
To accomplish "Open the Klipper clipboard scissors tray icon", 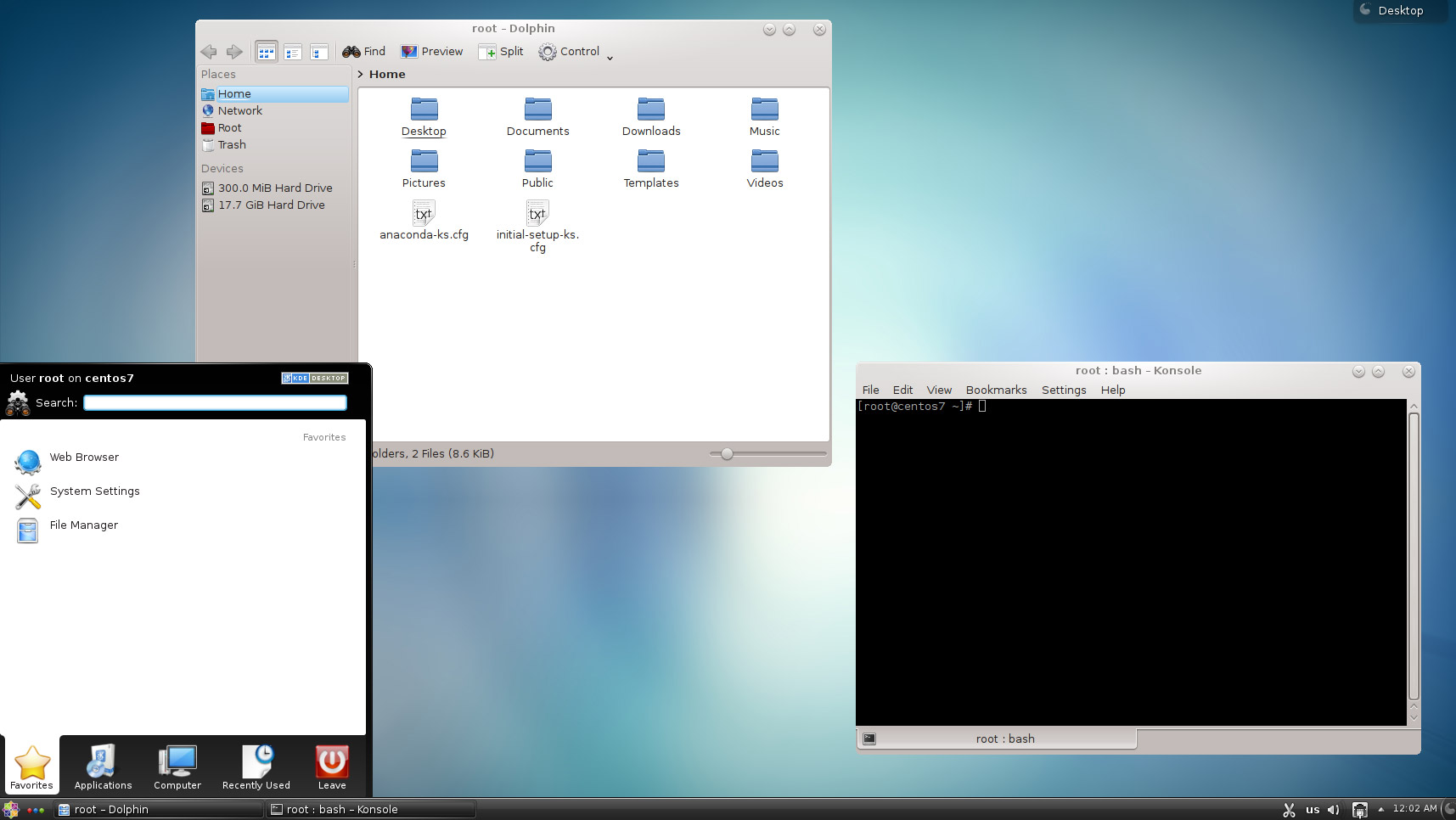I will coord(1289,810).
